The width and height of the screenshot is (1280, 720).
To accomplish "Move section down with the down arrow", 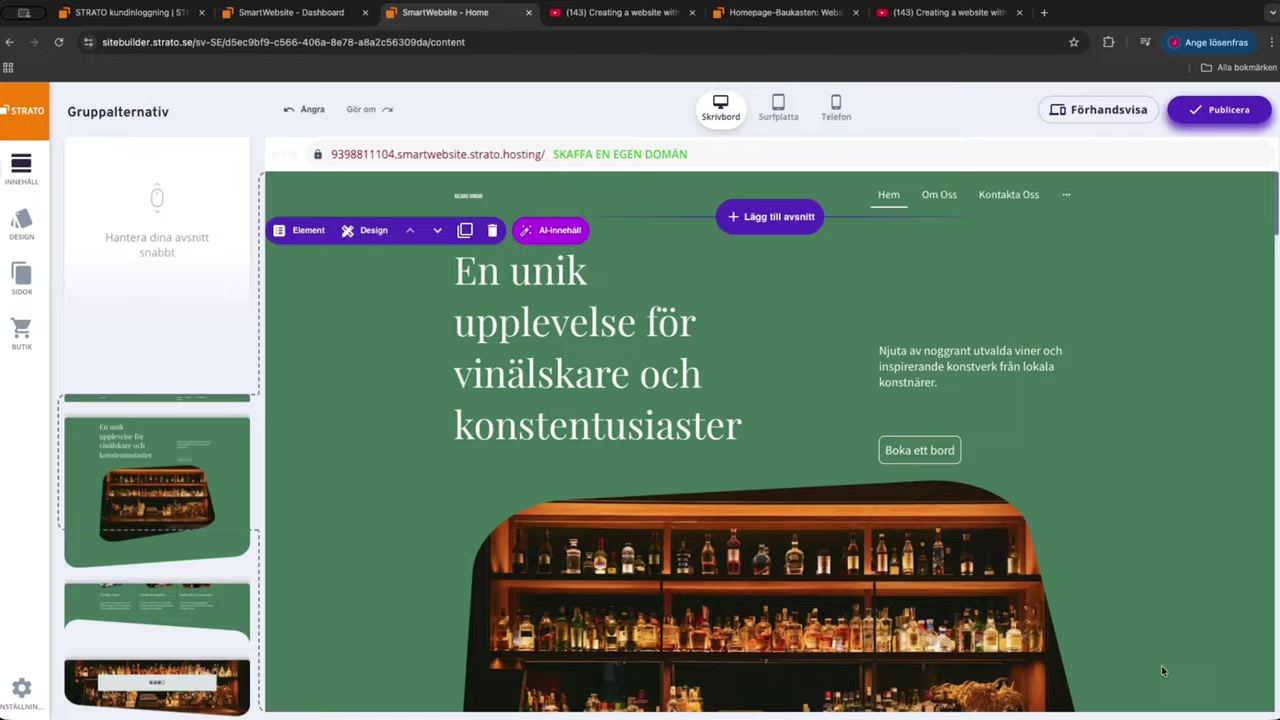I will (x=437, y=230).
